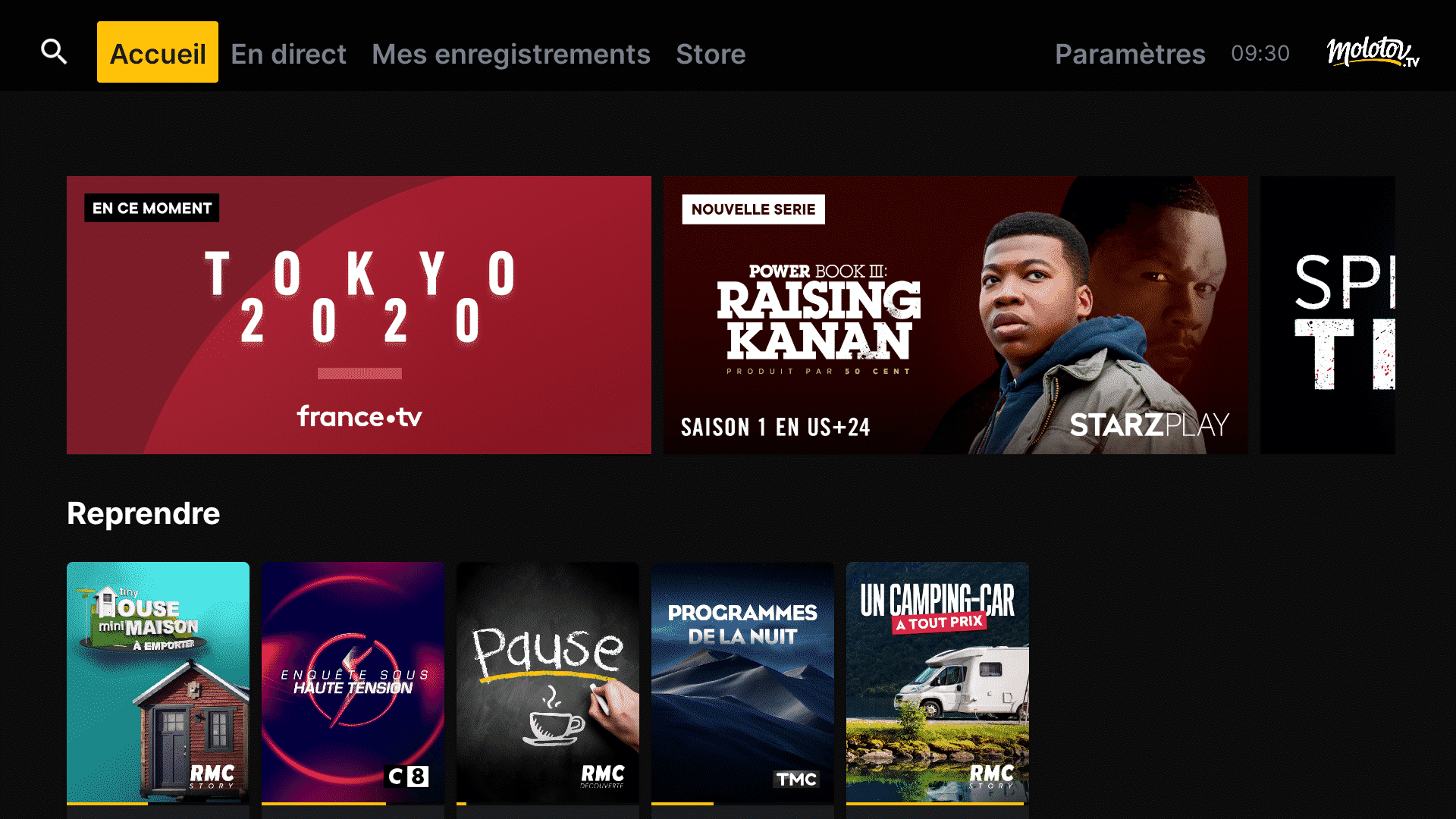Resume Un camping-car à tout prix
The height and width of the screenshot is (819, 1456).
point(937,682)
